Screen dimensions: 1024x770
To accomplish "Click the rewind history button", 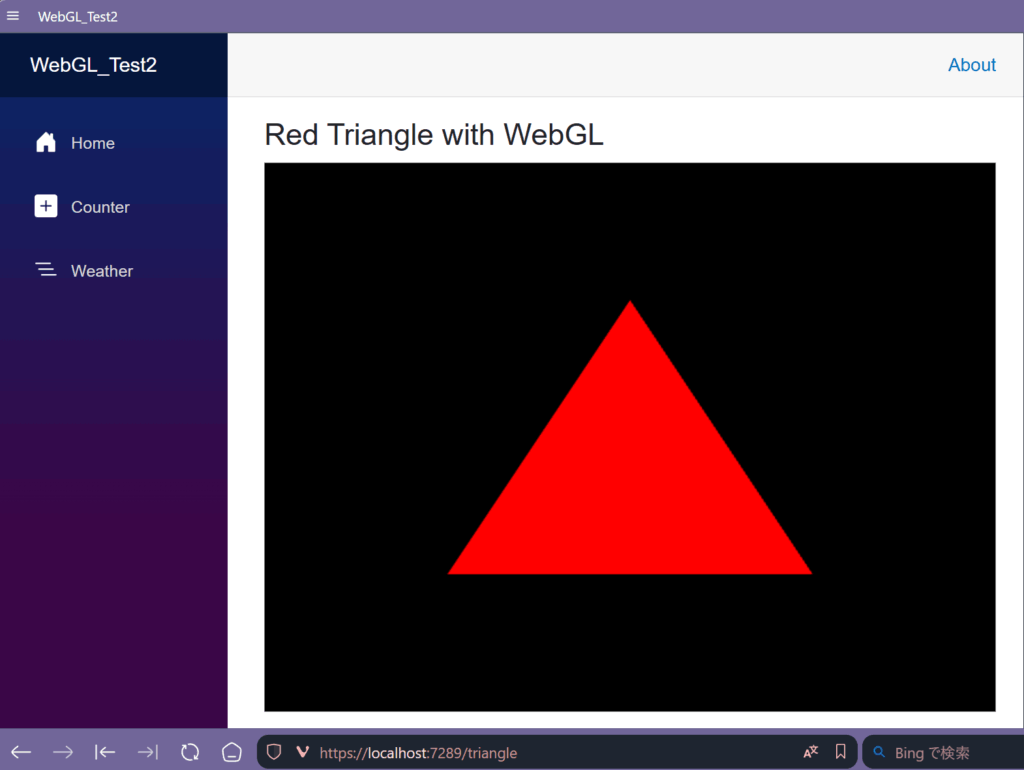I will point(105,752).
